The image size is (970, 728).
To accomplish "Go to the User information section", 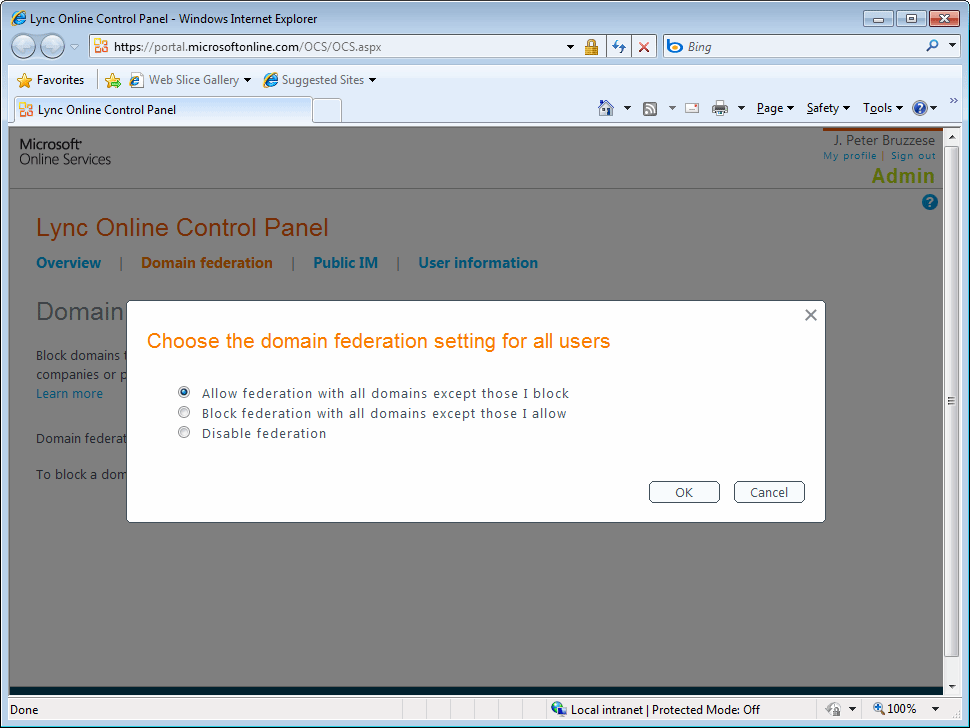I will click(478, 263).
